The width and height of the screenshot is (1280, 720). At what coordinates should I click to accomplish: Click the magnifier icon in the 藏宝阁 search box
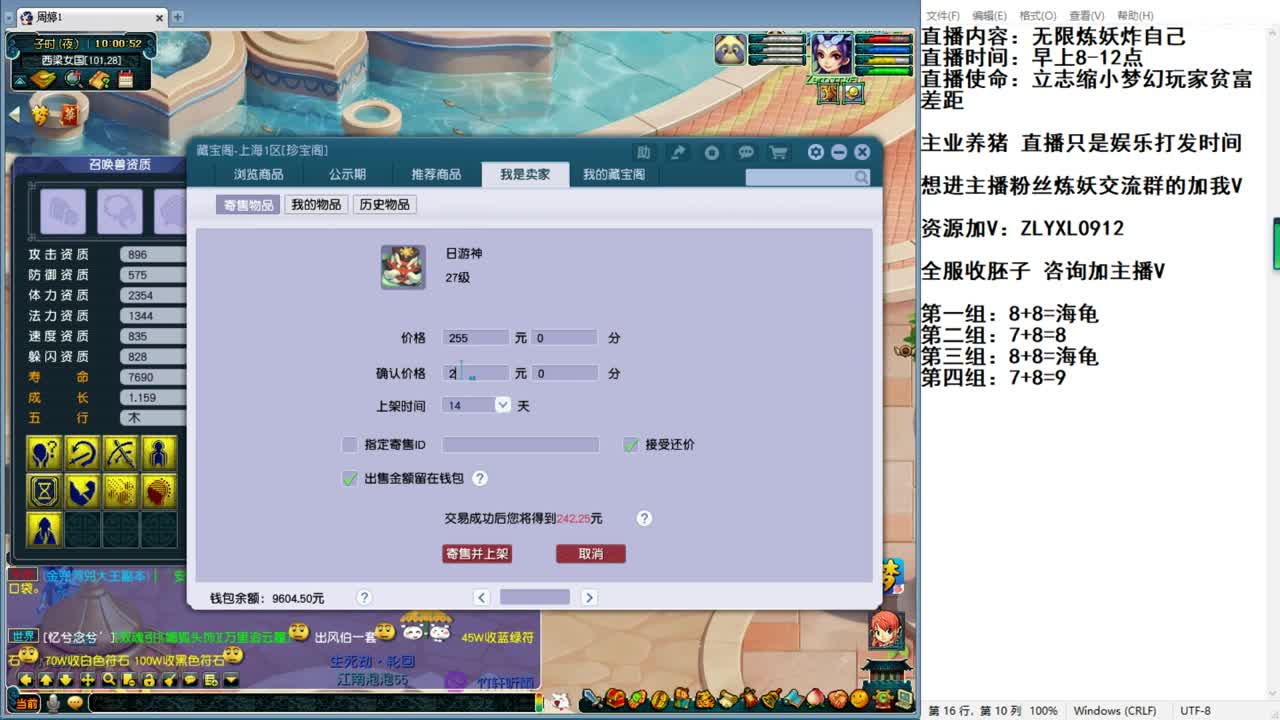[x=861, y=177]
